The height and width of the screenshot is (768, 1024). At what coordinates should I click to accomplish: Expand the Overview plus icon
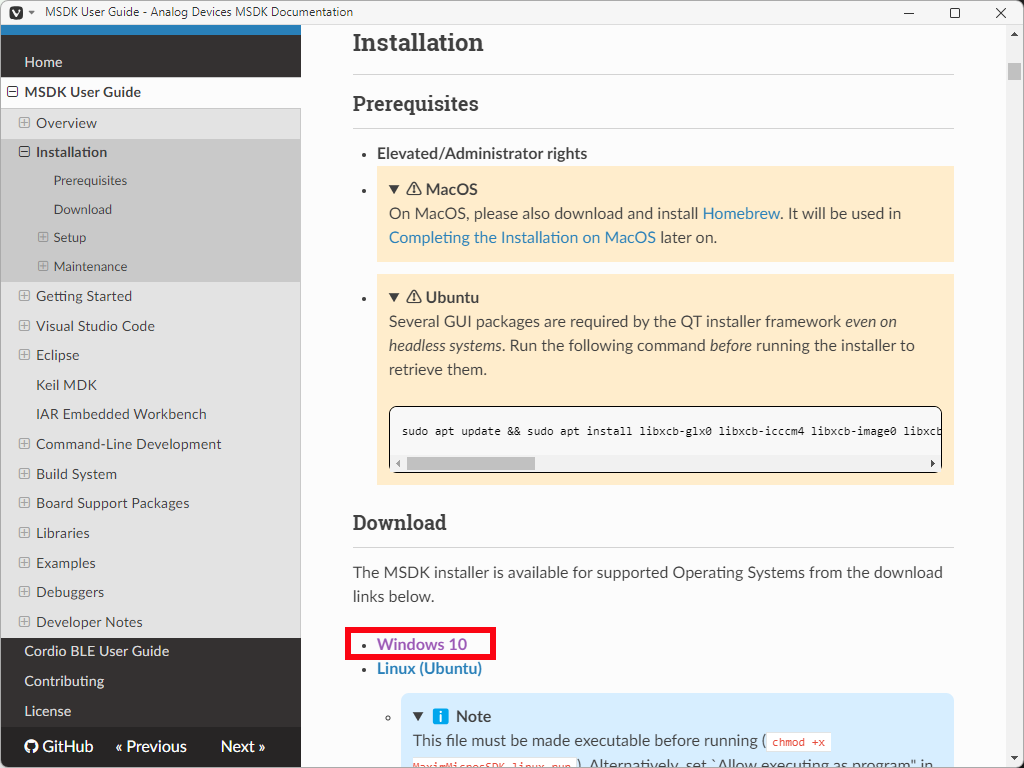point(24,123)
